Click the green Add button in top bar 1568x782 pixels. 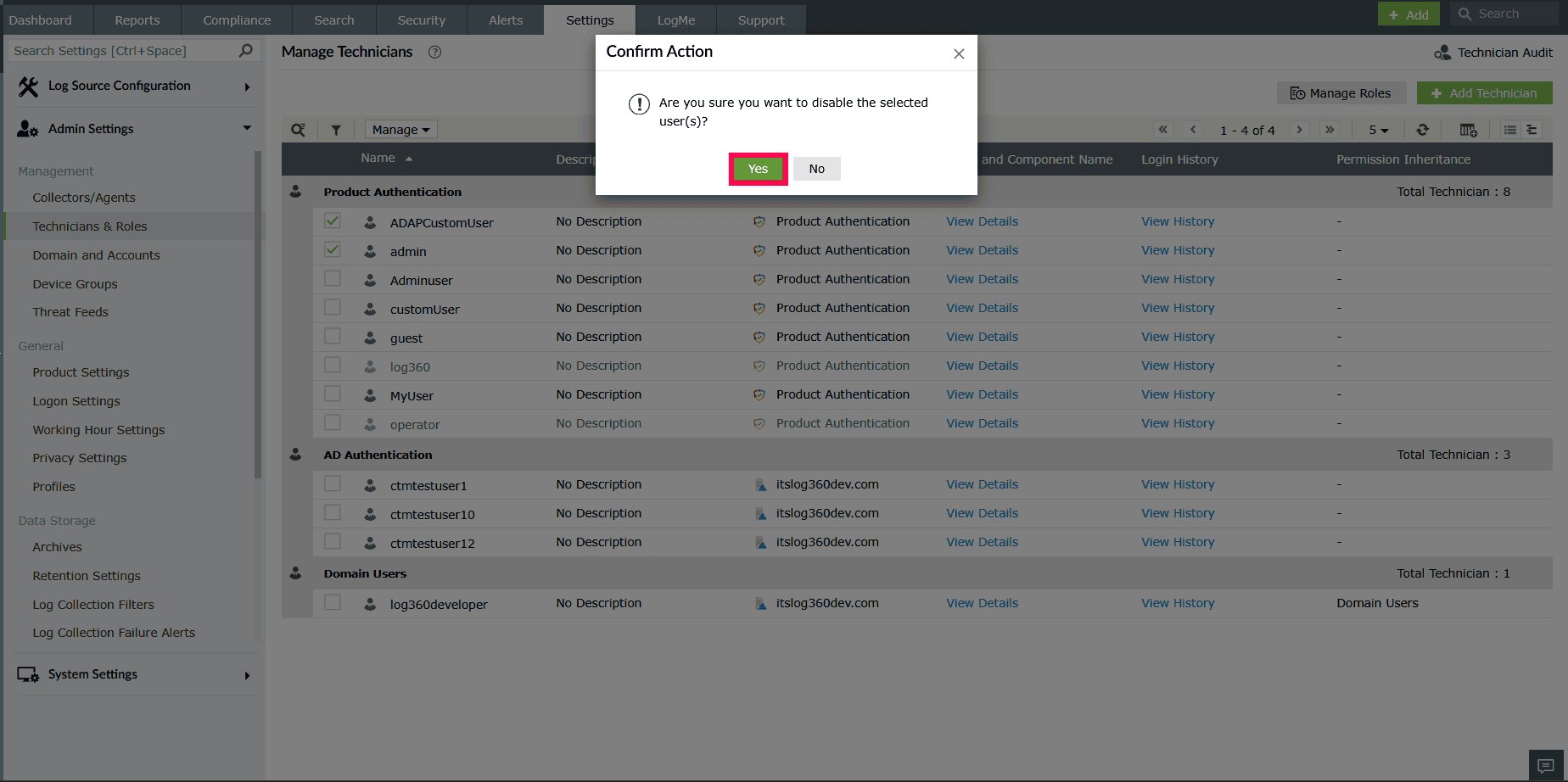click(1408, 14)
